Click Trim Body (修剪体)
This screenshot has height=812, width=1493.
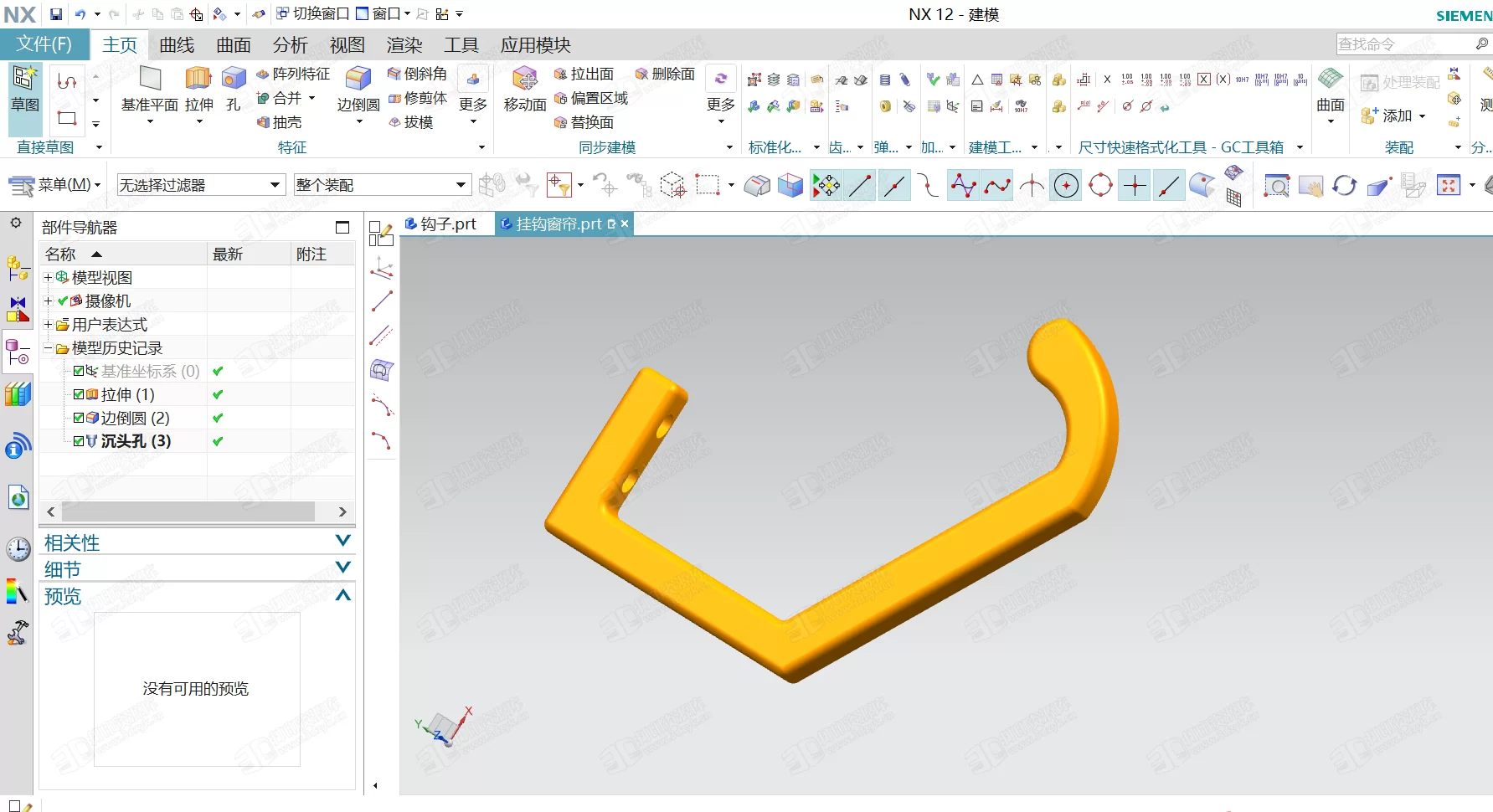pyautogui.click(x=417, y=99)
